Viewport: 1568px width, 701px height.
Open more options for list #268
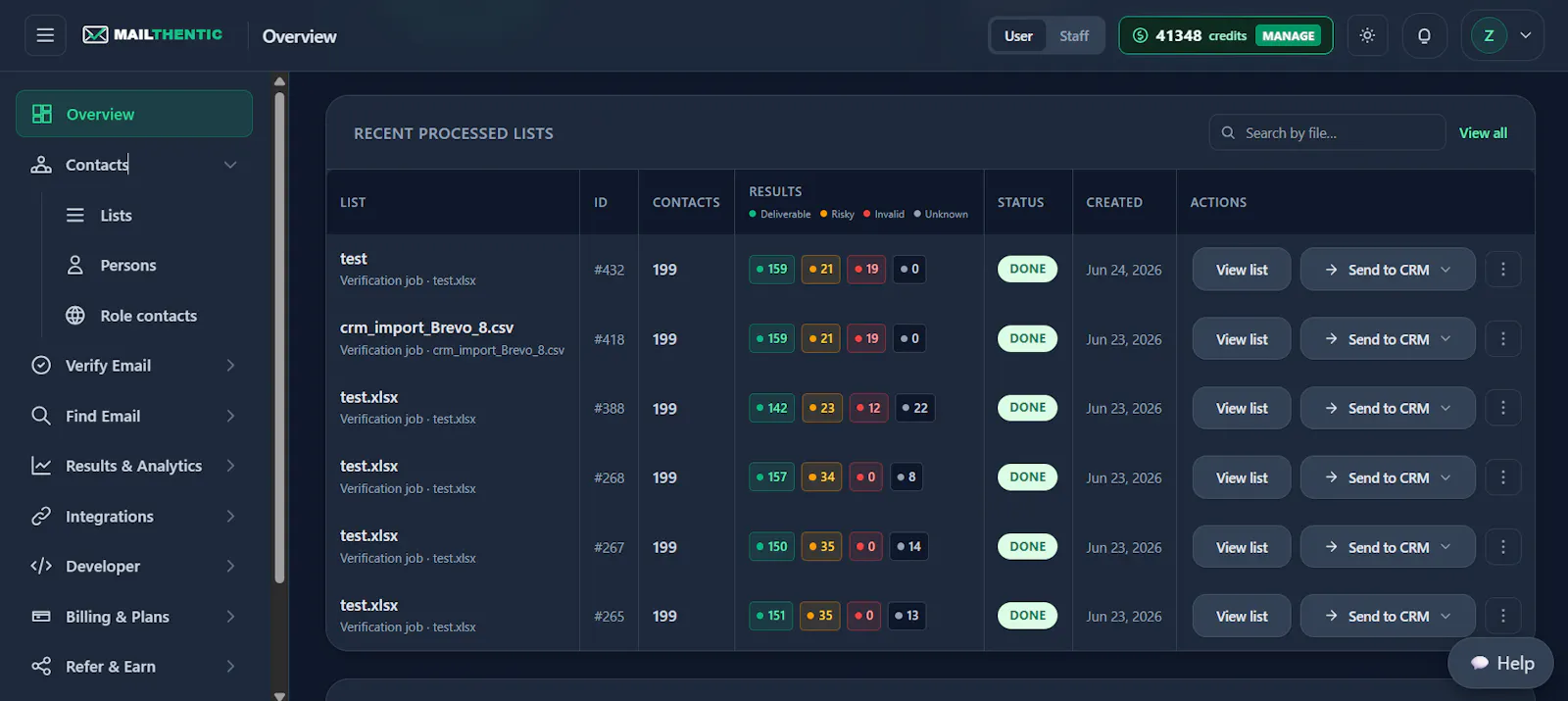point(1503,476)
